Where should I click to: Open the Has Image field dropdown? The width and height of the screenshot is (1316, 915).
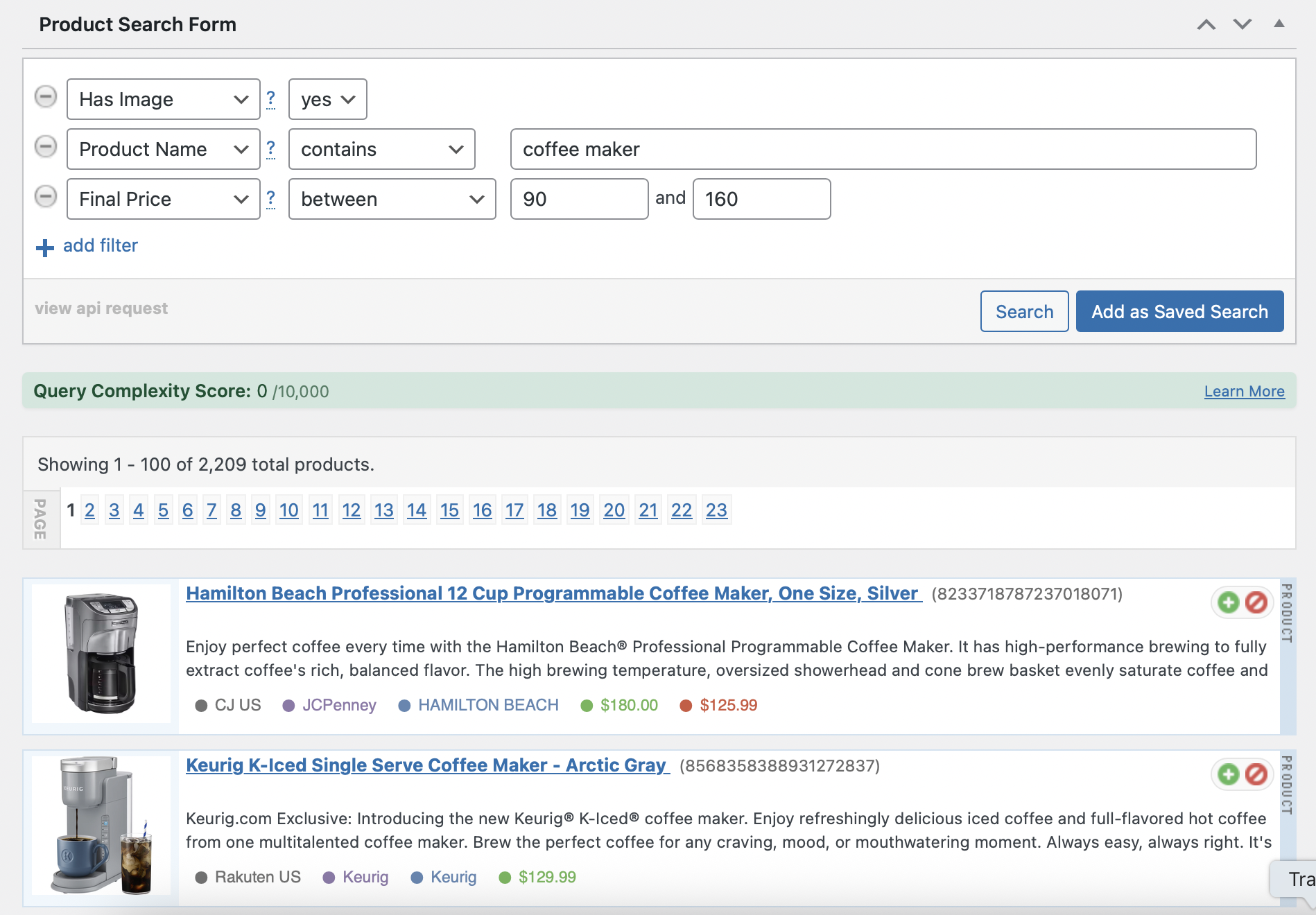[164, 99]
